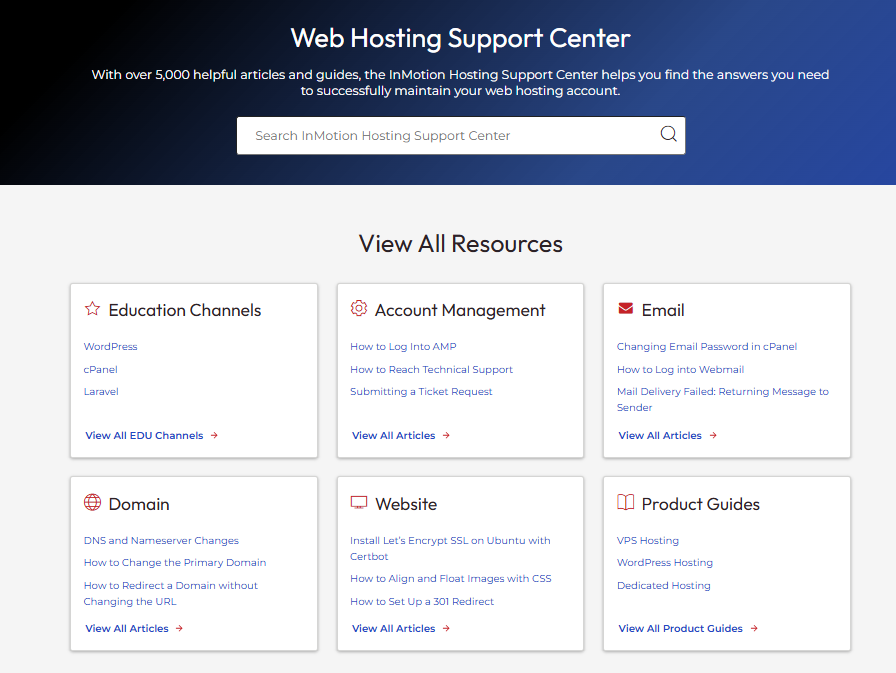Click the Product Guides card heading
This screenshot has height=673, width=896.
(x=701, y=504)
